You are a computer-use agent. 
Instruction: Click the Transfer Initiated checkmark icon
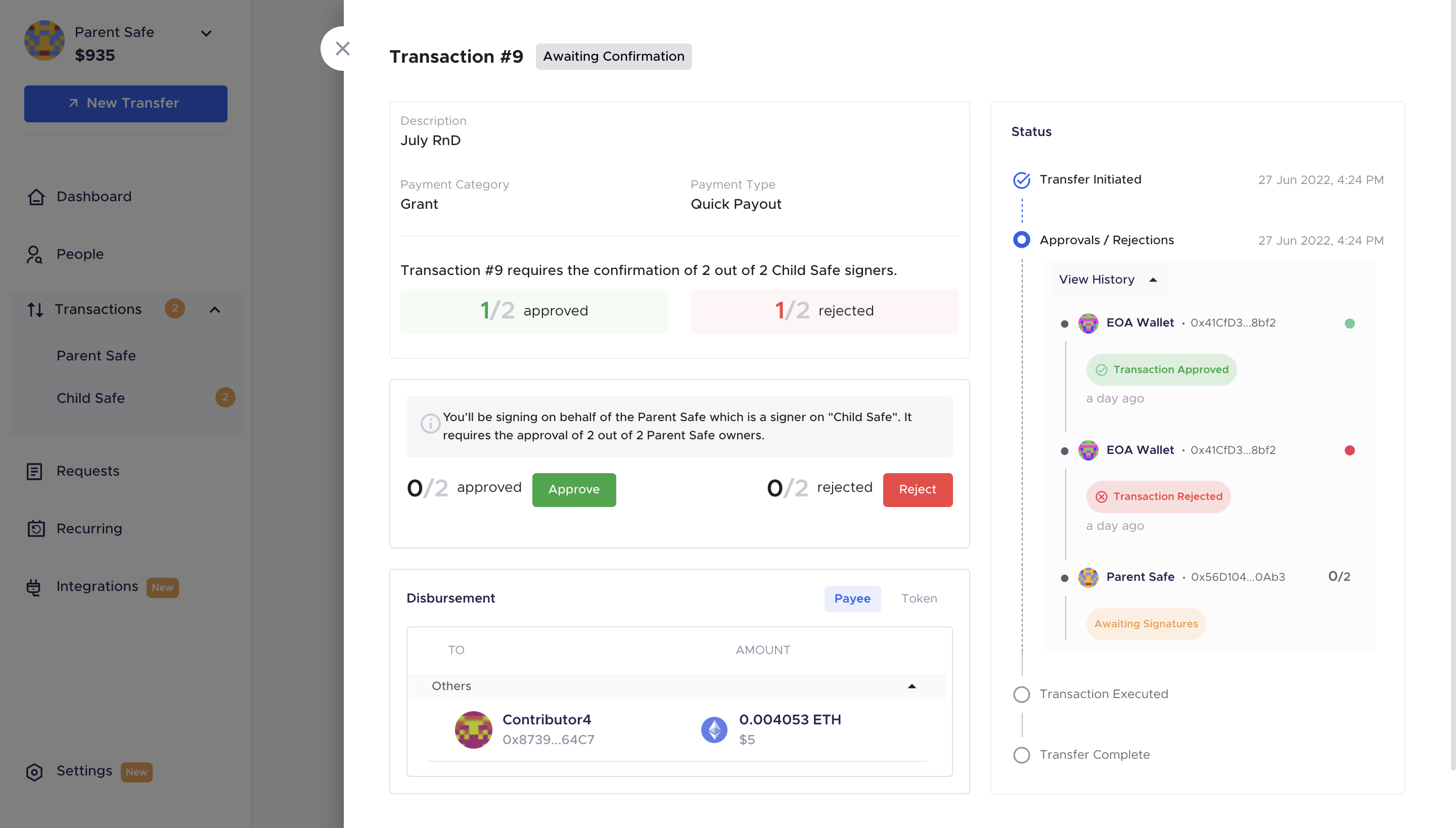(x=1021, y=180)
